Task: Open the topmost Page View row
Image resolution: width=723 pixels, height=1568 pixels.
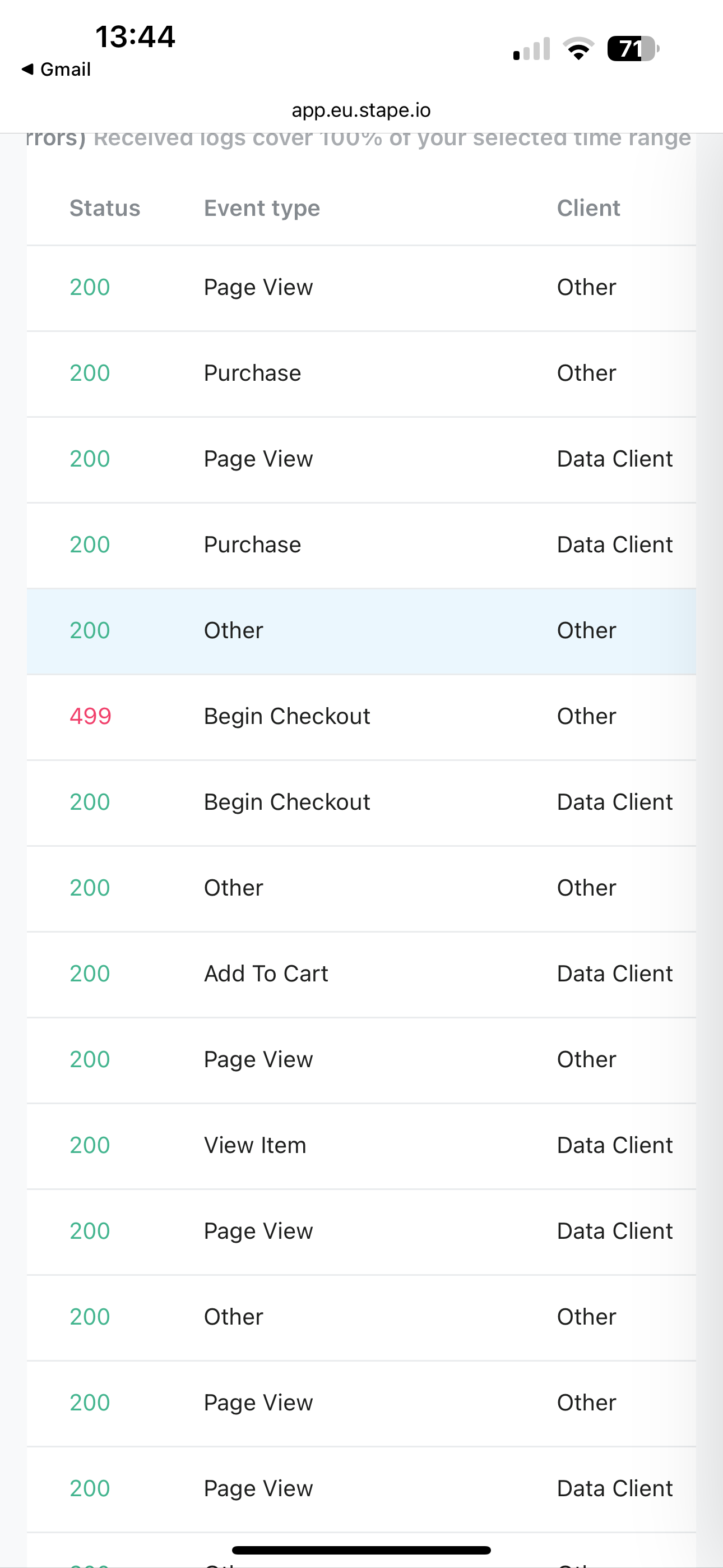Action: [361, 288]
